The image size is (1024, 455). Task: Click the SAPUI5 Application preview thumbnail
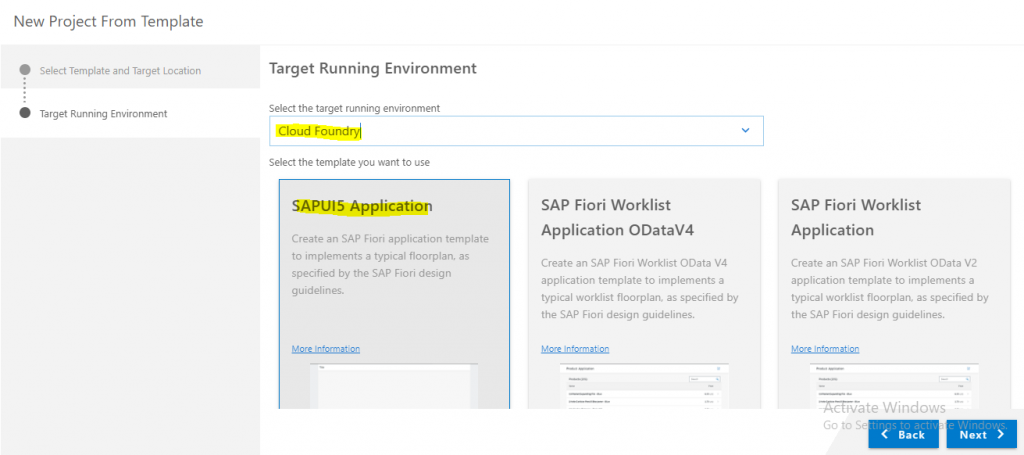click(x=394, y=386)
